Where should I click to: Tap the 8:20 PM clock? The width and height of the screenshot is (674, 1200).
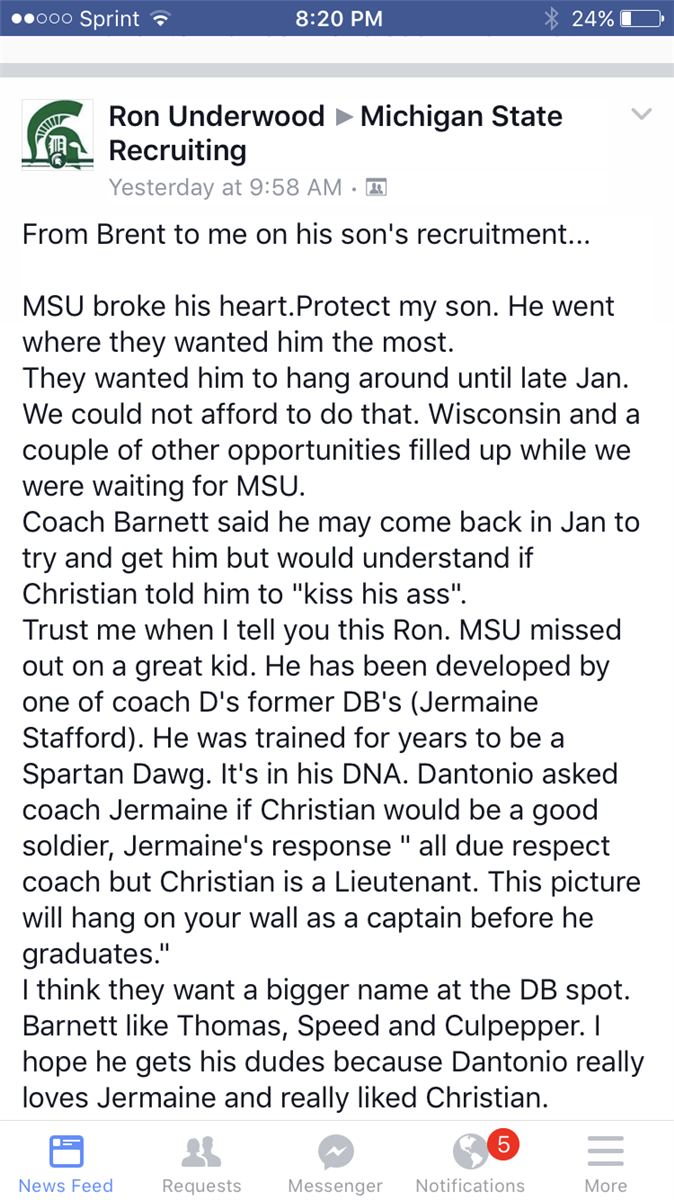click(x=340, y=18)
